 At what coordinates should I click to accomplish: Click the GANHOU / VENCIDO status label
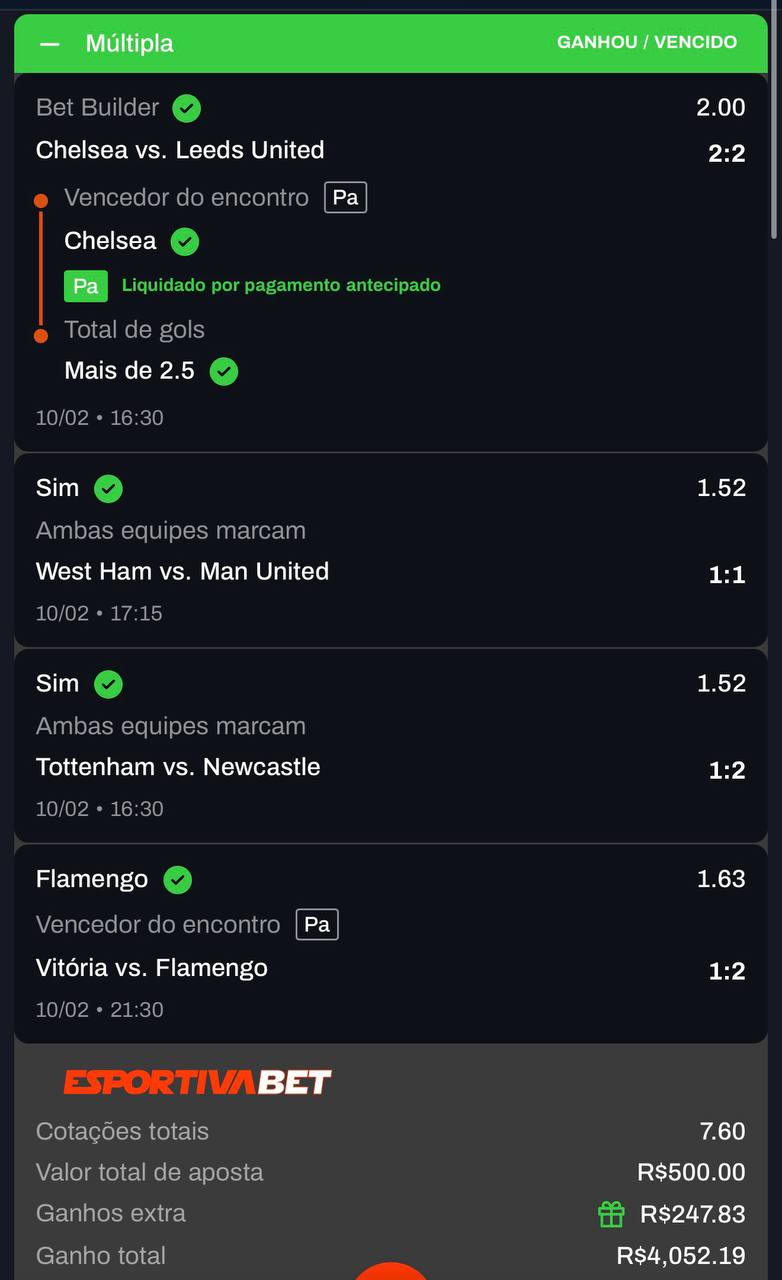647,43
